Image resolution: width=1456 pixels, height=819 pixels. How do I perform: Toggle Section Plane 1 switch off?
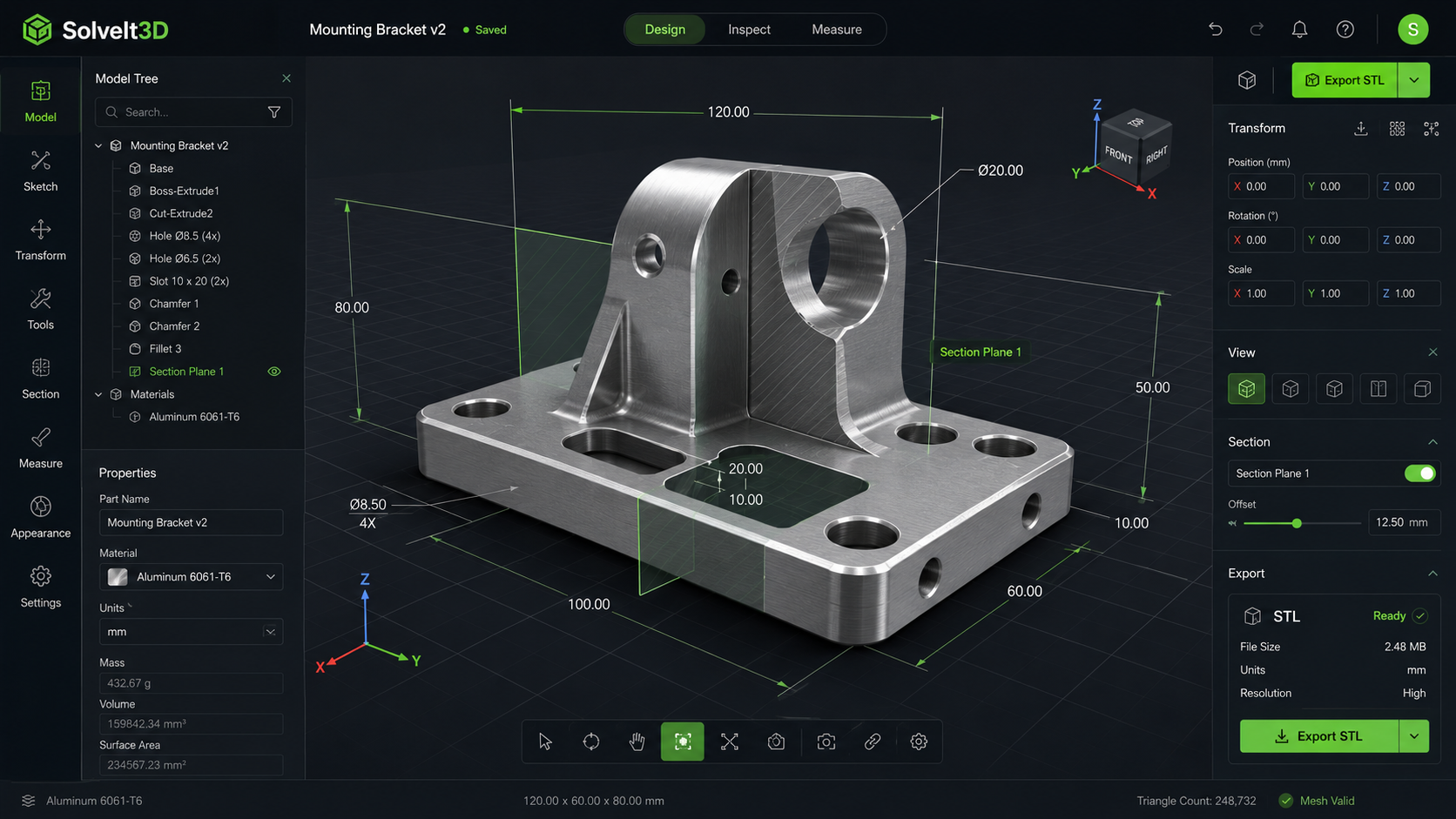click(x=1419, y=473)
